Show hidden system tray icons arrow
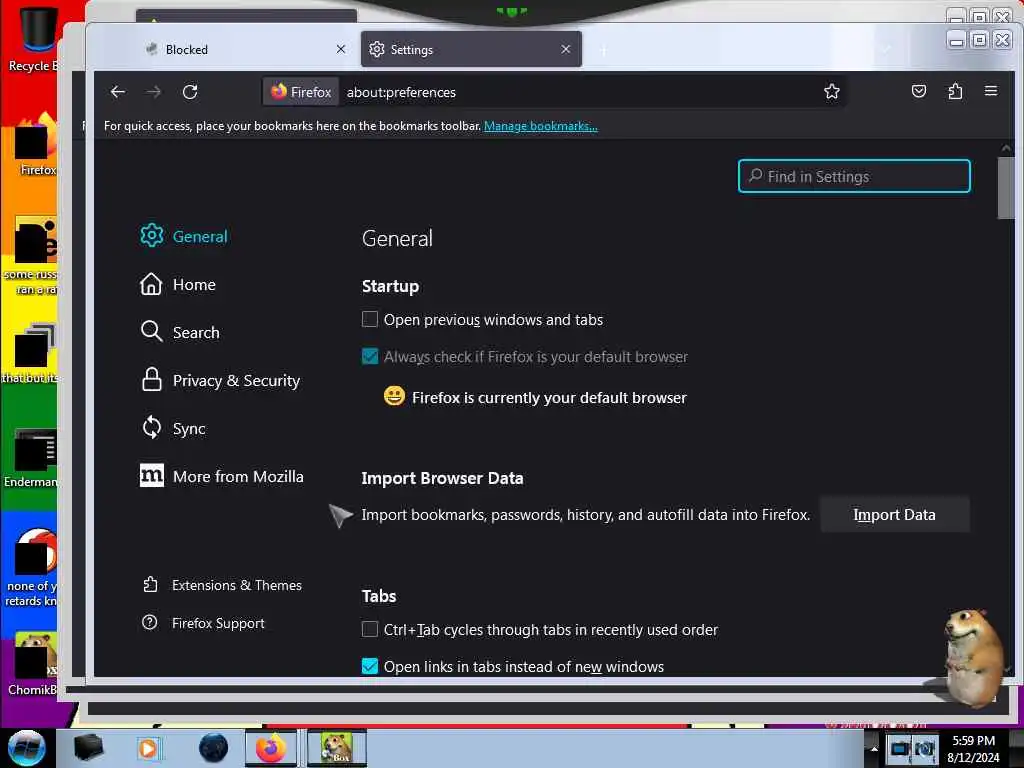The image size is (1024, 768). click(x=873, y=748)
